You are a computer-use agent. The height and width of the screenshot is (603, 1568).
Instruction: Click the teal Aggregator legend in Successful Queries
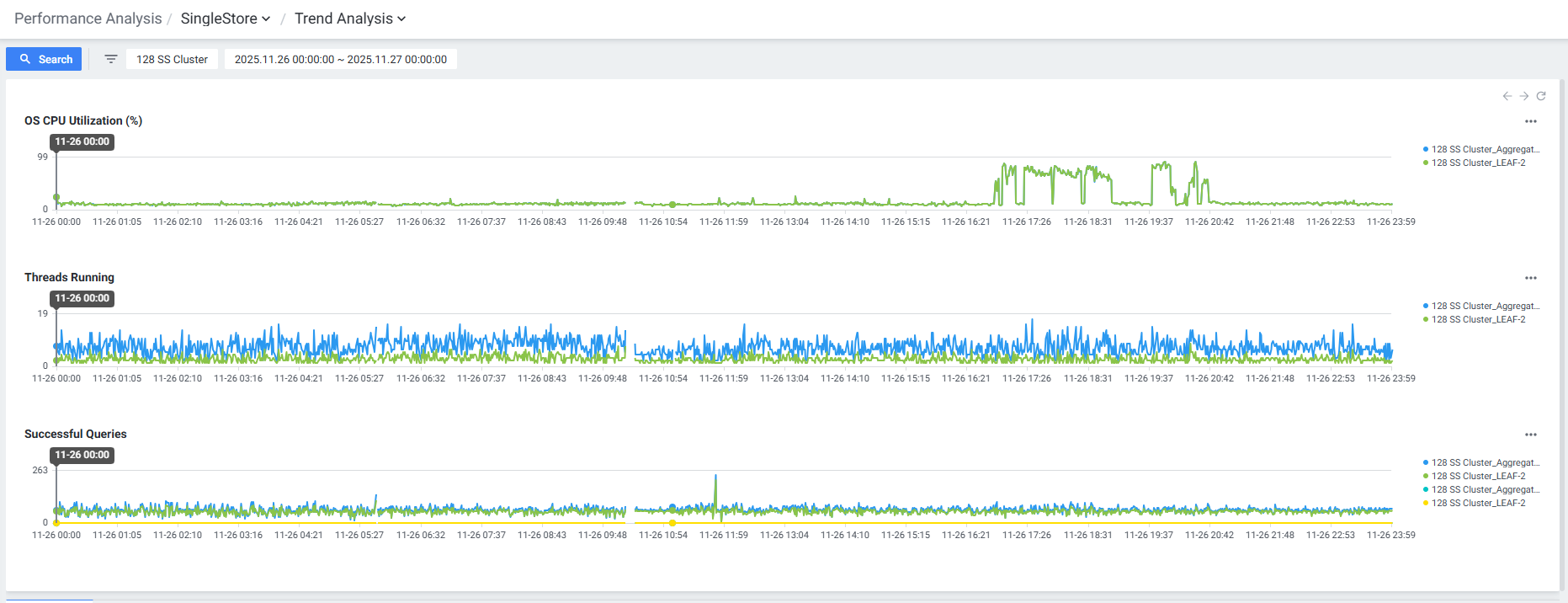click(x=1484, y=490)
